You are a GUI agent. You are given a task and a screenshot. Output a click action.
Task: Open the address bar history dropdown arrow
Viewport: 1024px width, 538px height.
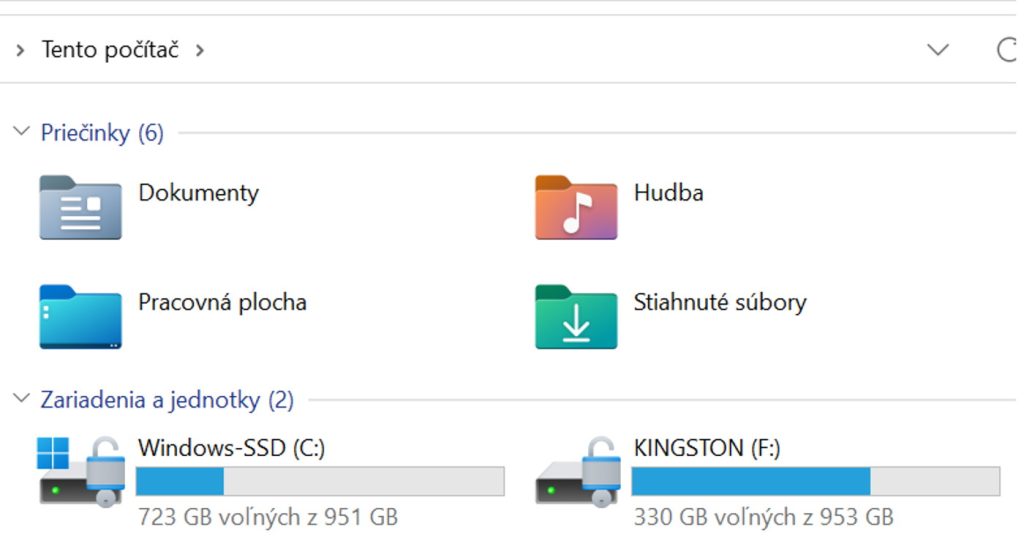938,50
